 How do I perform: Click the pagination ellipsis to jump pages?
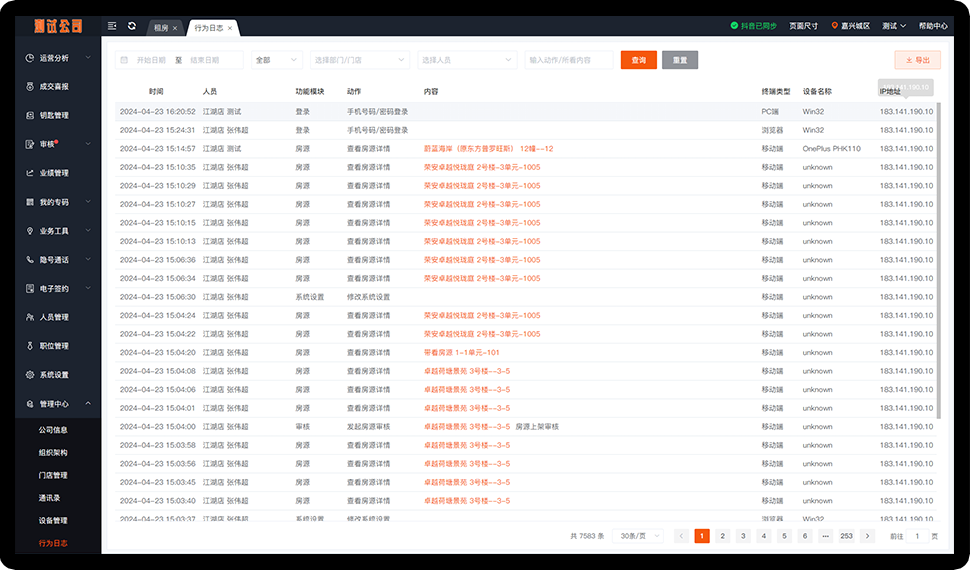point(825,536)
